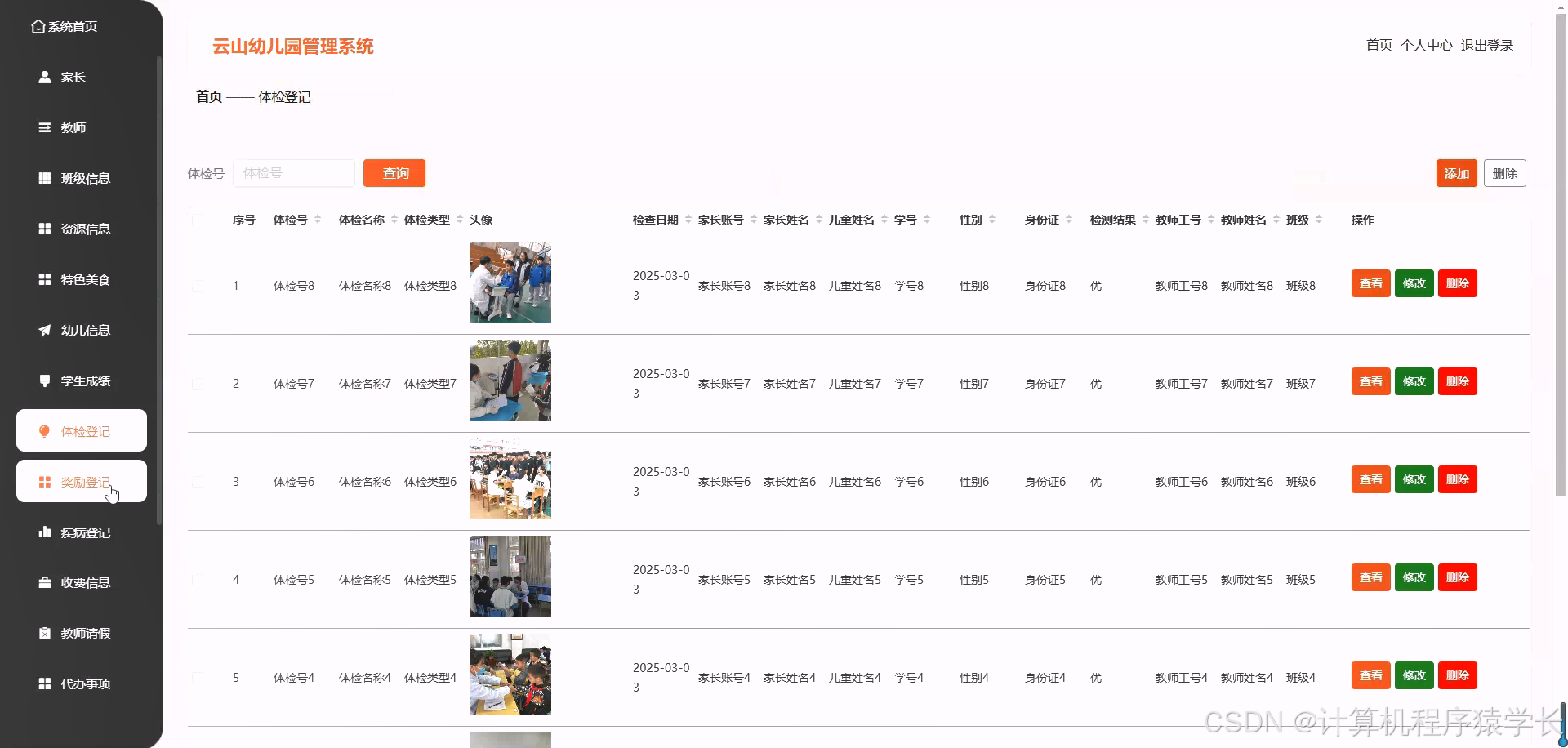Click the trophy icon next to 学生成绩

click(x=45, y=381)
